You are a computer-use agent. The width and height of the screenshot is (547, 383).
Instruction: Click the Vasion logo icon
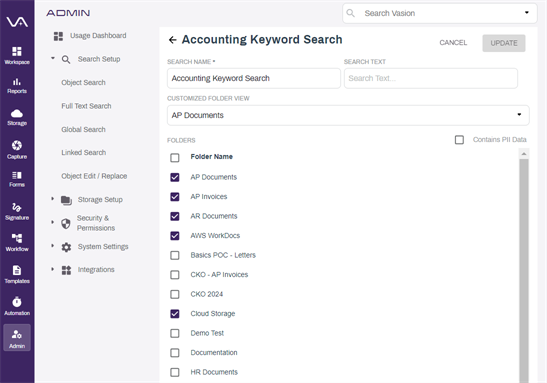tap(17, 22)
